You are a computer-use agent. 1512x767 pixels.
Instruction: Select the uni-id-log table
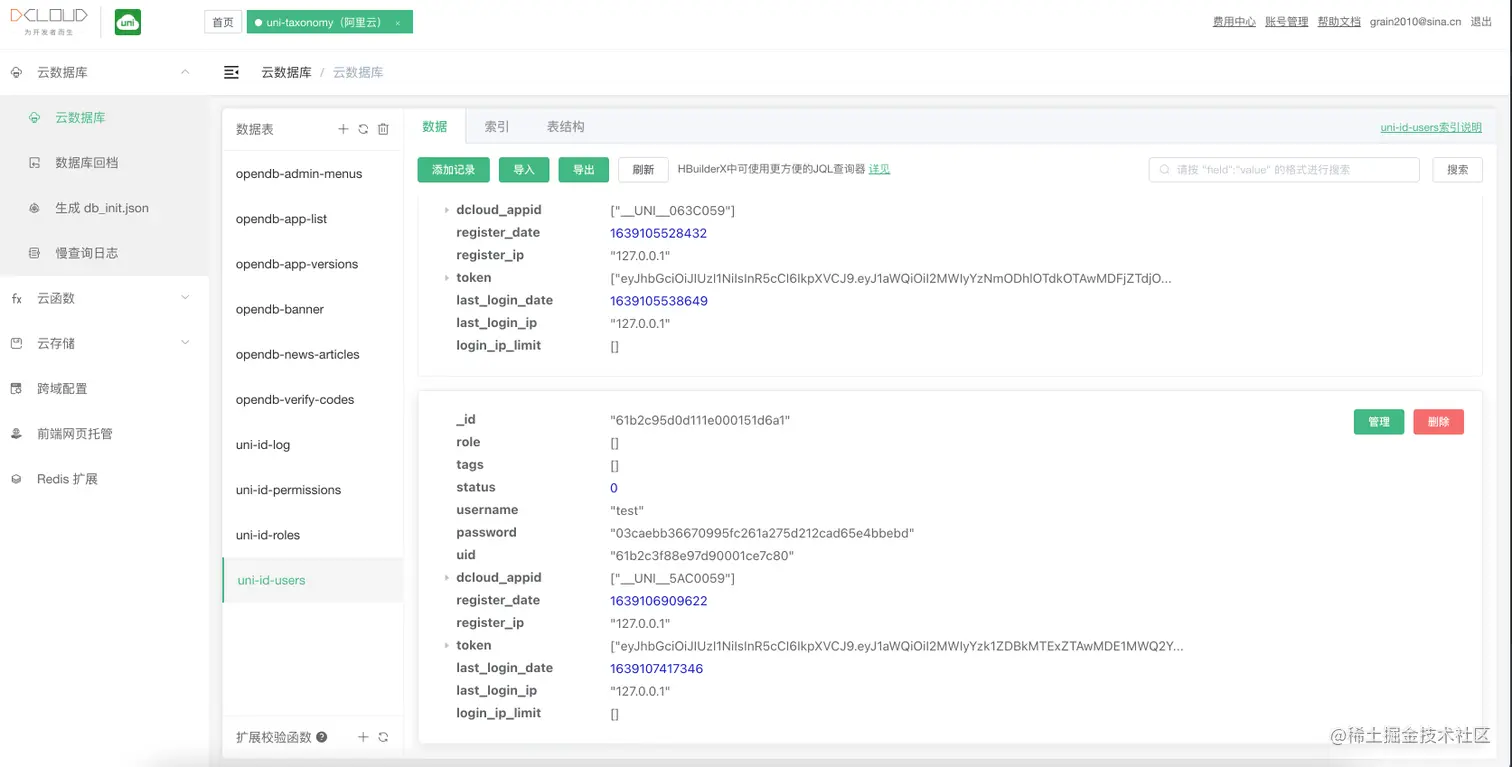click(x=313, y=445)
